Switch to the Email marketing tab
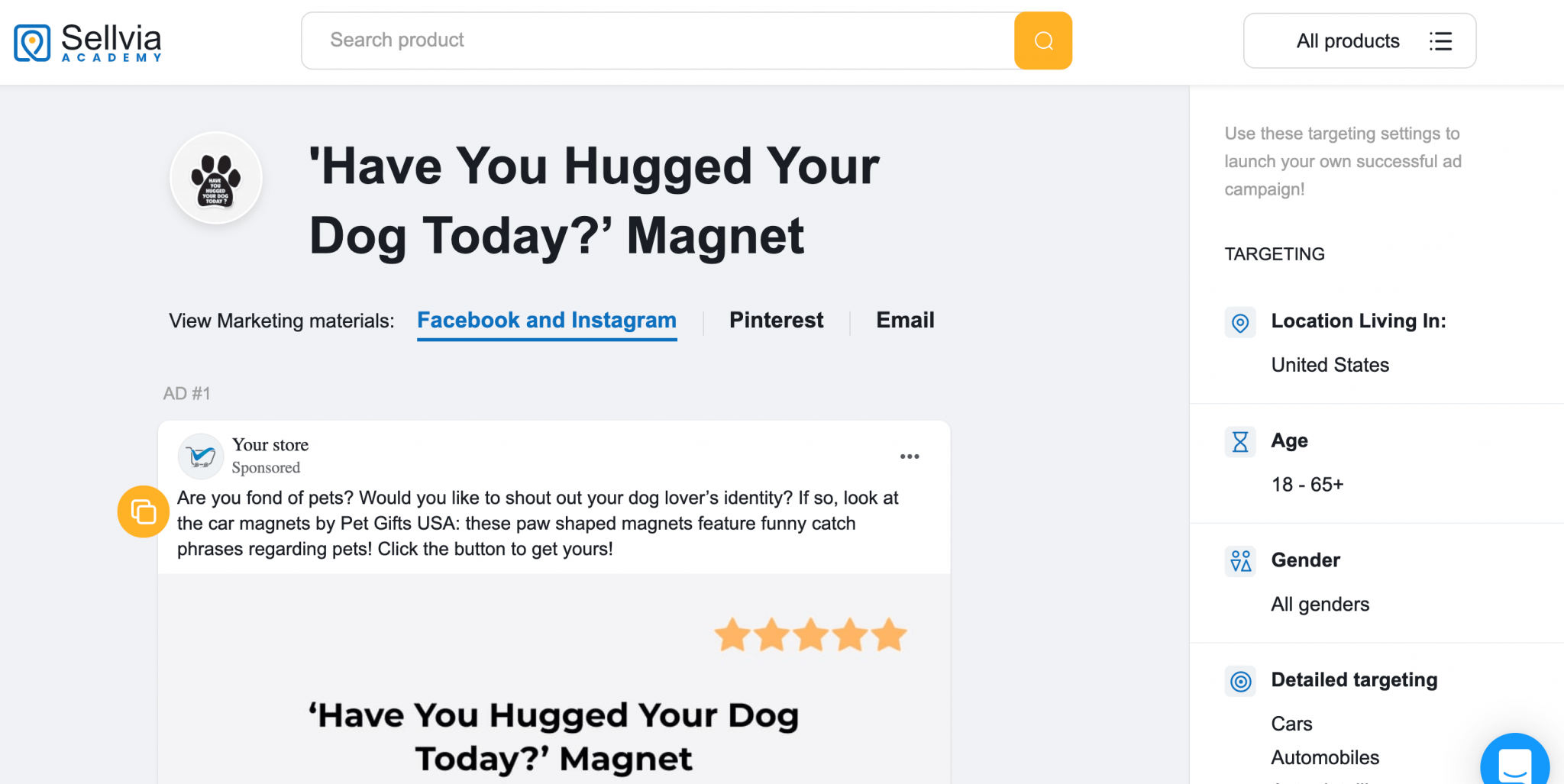 904,321
